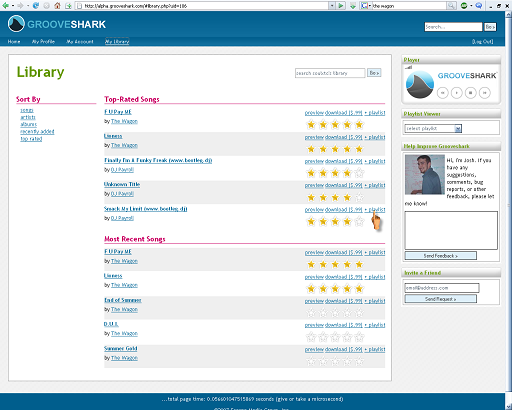The width and height of the screenshot is (512, 410).
Task: Rate top-rated F U Pay ME one star
Action: pyautogui.click(x=311, y=125)
